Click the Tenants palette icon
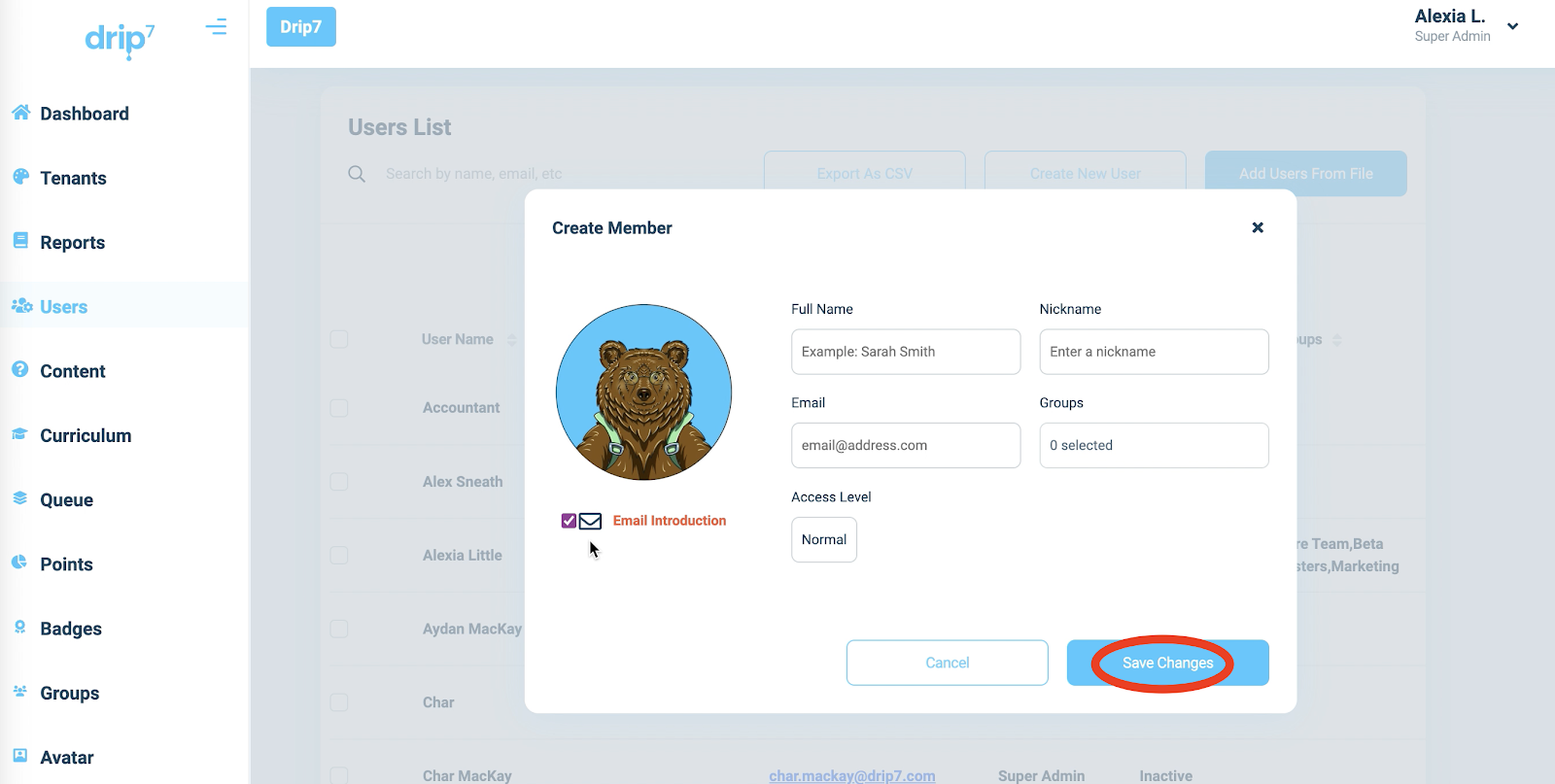 point(20,177)
